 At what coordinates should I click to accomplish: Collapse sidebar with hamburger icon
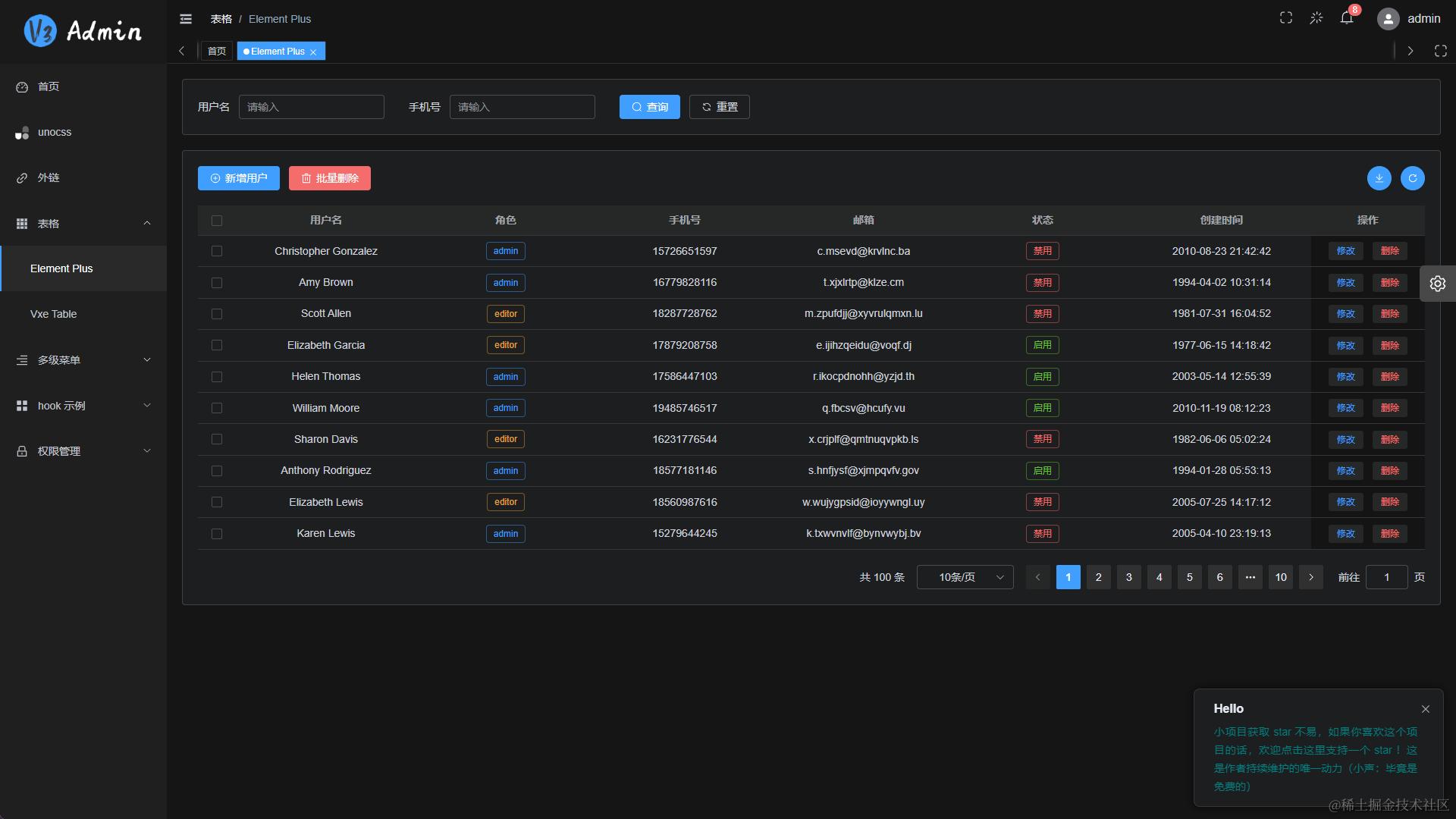(x=186, y=19)
